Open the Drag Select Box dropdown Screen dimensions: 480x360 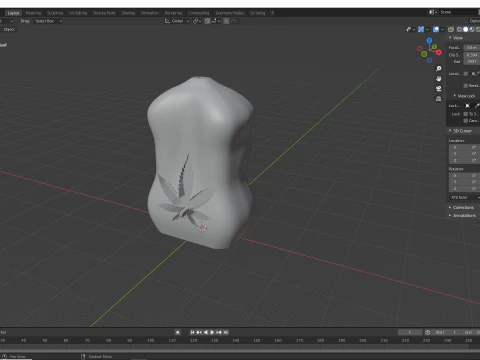[x=49, y=21]
